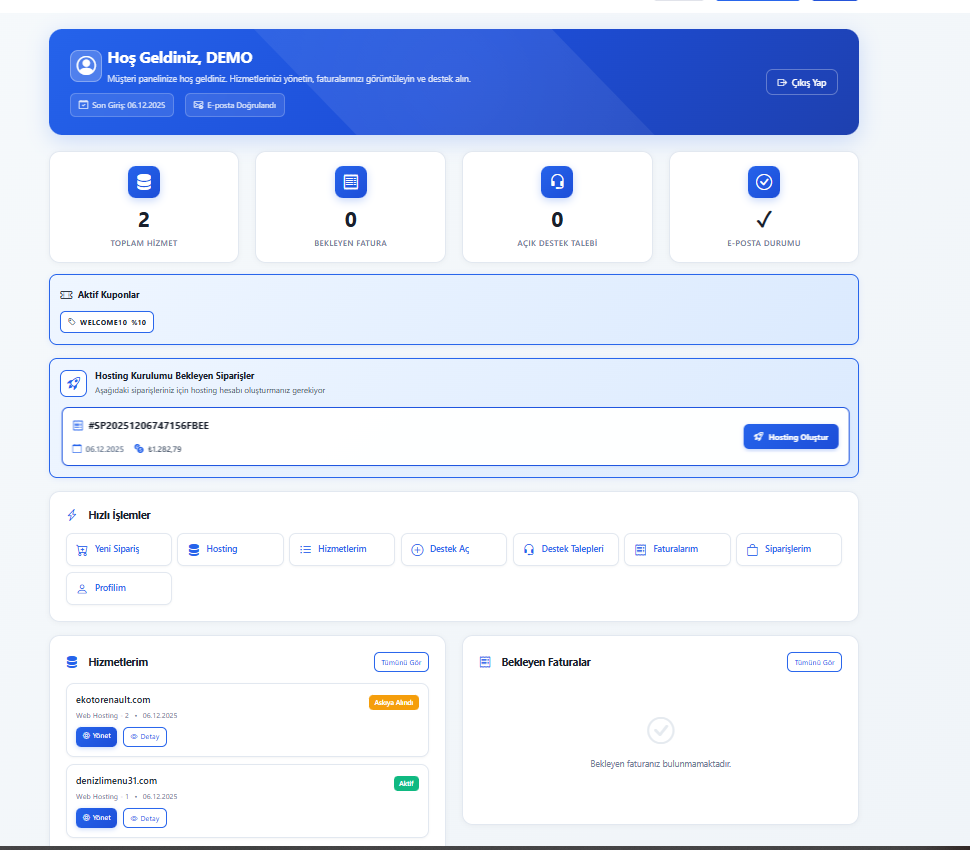Click Tümünü Gör in Bekleyen Faturalar panel
The image size is (970, 850).
(x=814, y=662)
